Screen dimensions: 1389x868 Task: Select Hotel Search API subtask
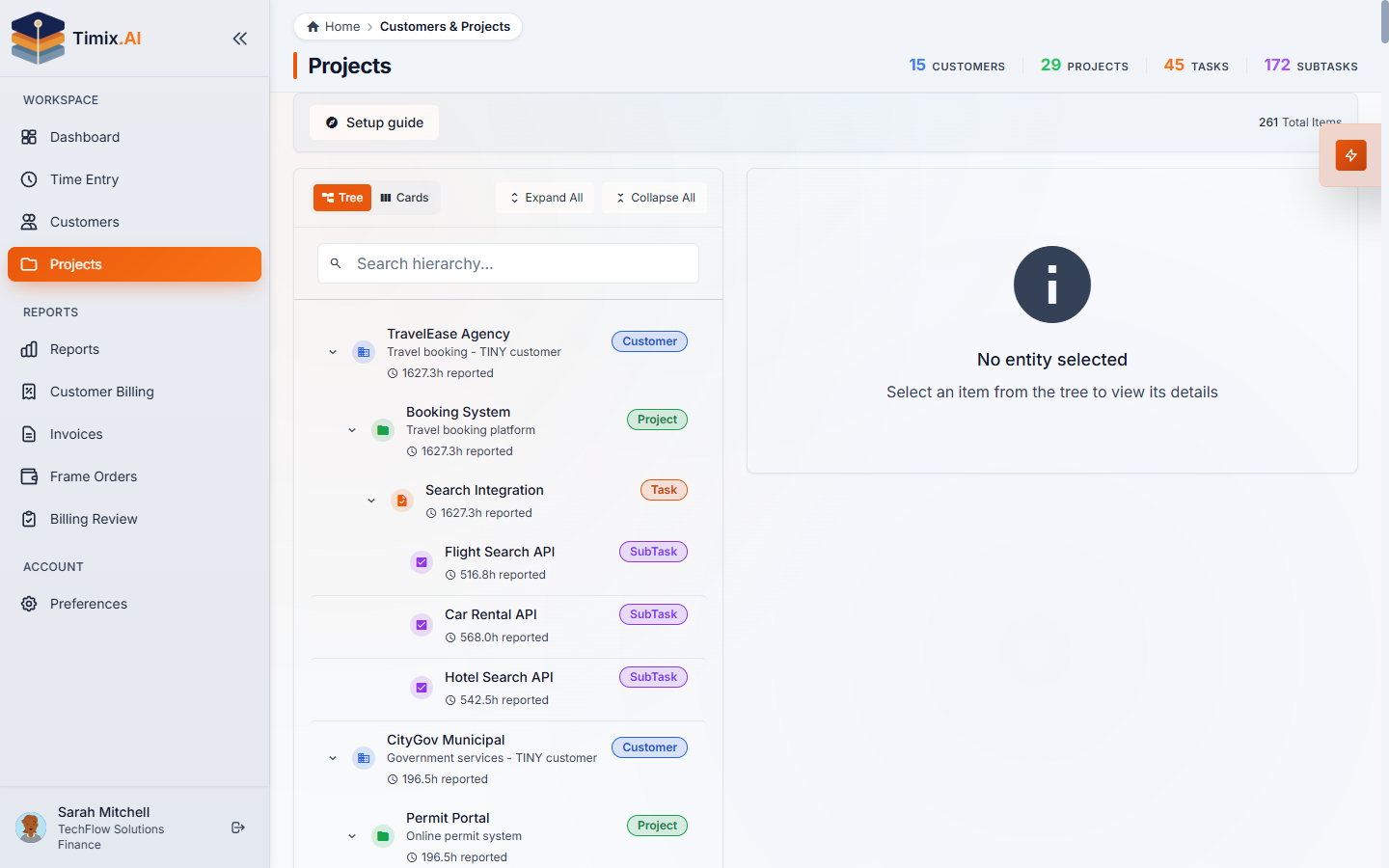(x=499, y=677)
